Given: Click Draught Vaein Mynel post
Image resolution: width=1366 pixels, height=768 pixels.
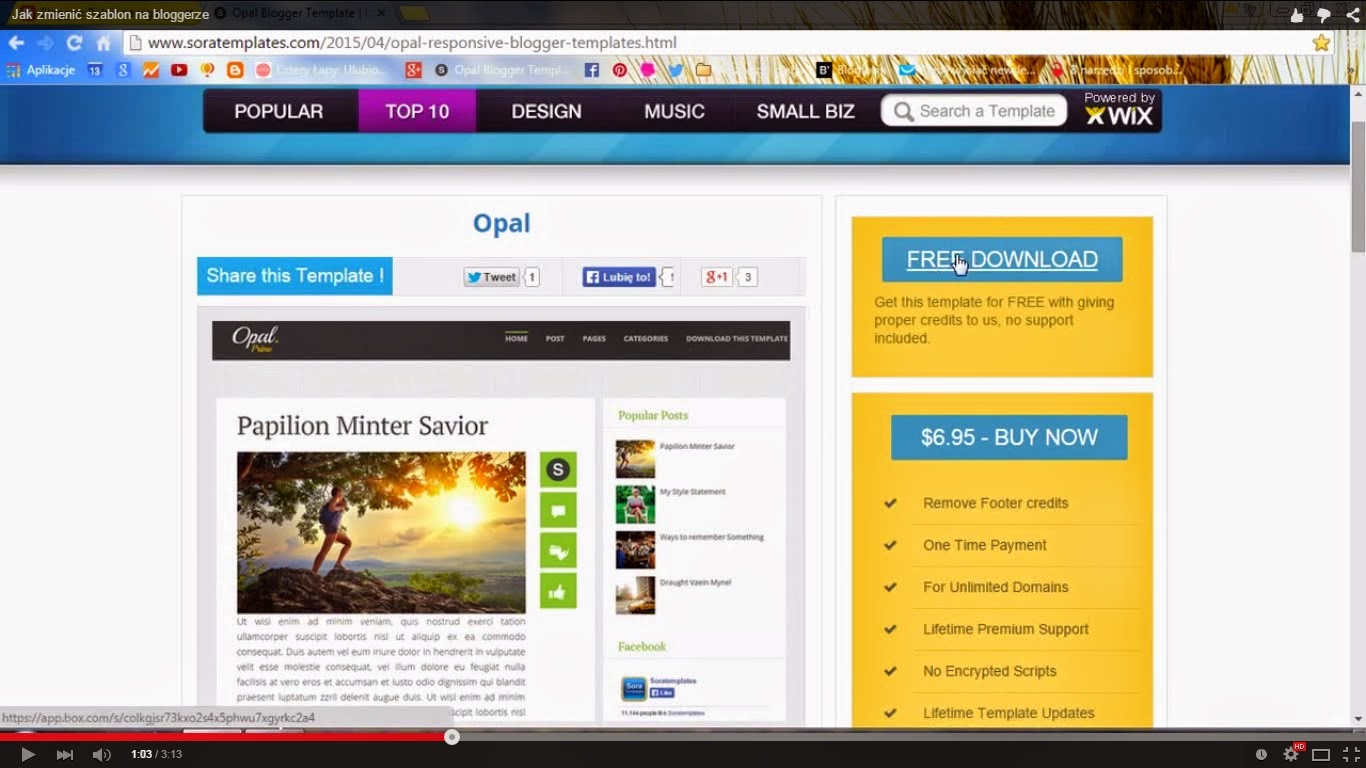Looking at the screenshot, I should pos(695,582).
